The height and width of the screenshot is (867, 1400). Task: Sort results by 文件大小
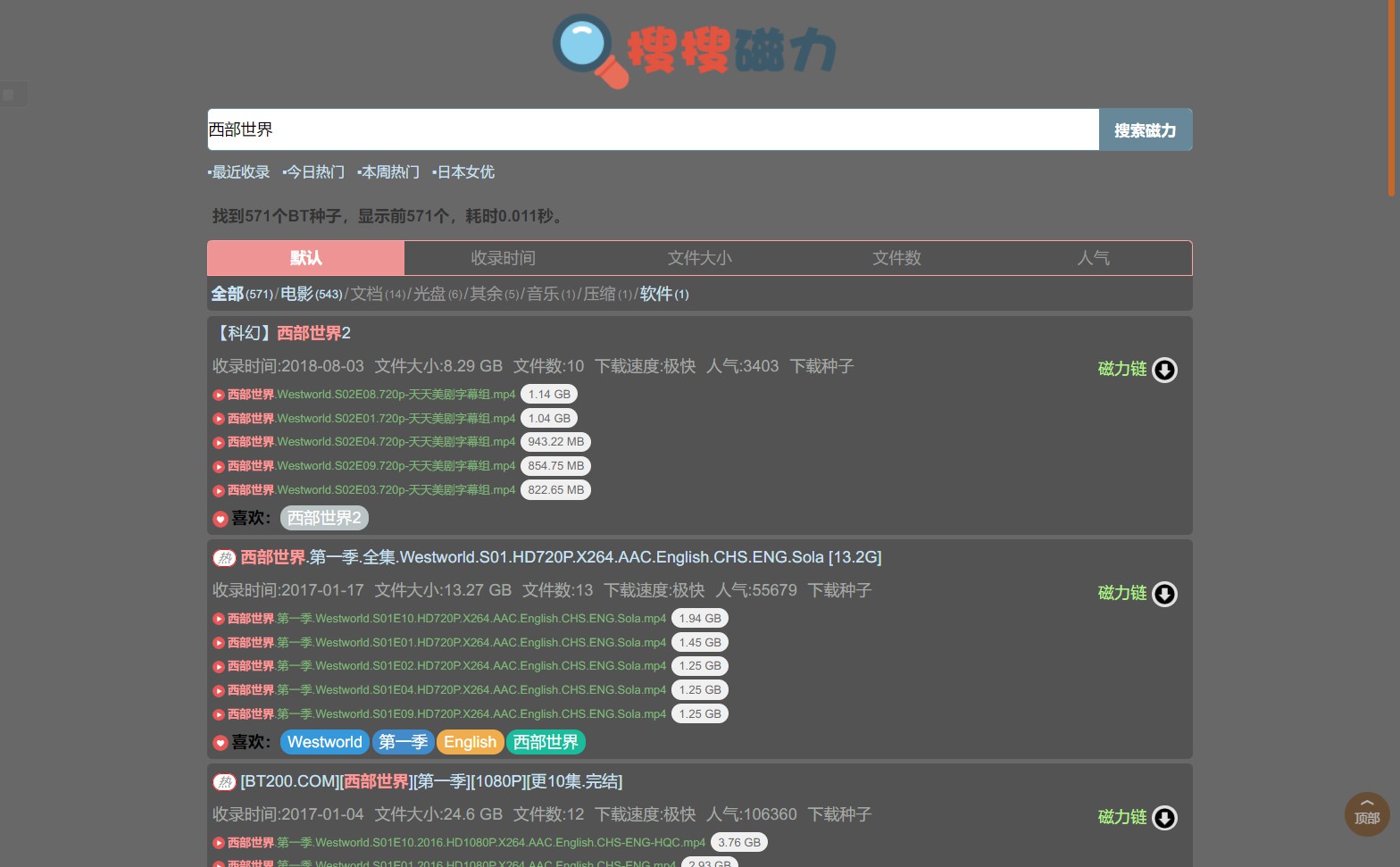700,258
